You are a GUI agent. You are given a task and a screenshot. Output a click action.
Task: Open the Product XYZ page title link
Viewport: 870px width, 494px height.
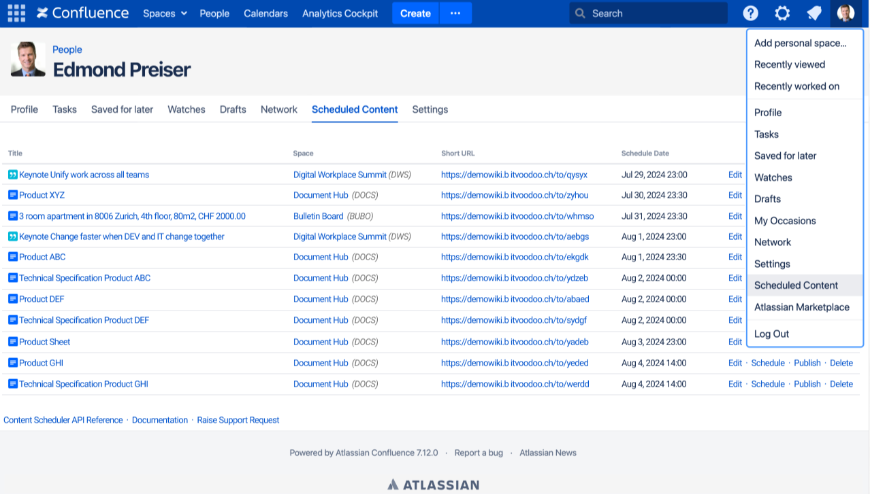pos(42,195)
